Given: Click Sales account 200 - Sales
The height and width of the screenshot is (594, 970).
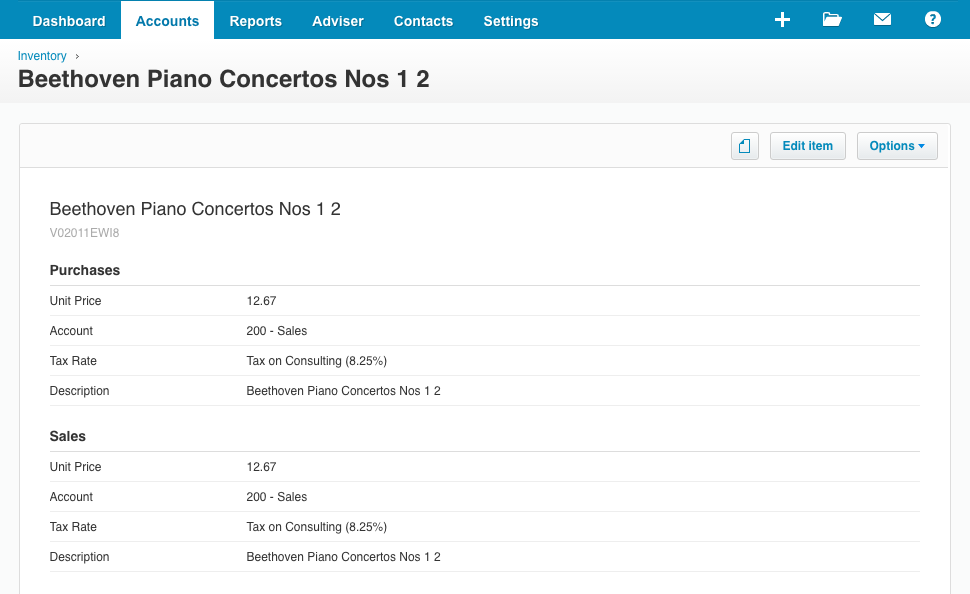Looking at the screenshot, I should [x=277, y=497].
